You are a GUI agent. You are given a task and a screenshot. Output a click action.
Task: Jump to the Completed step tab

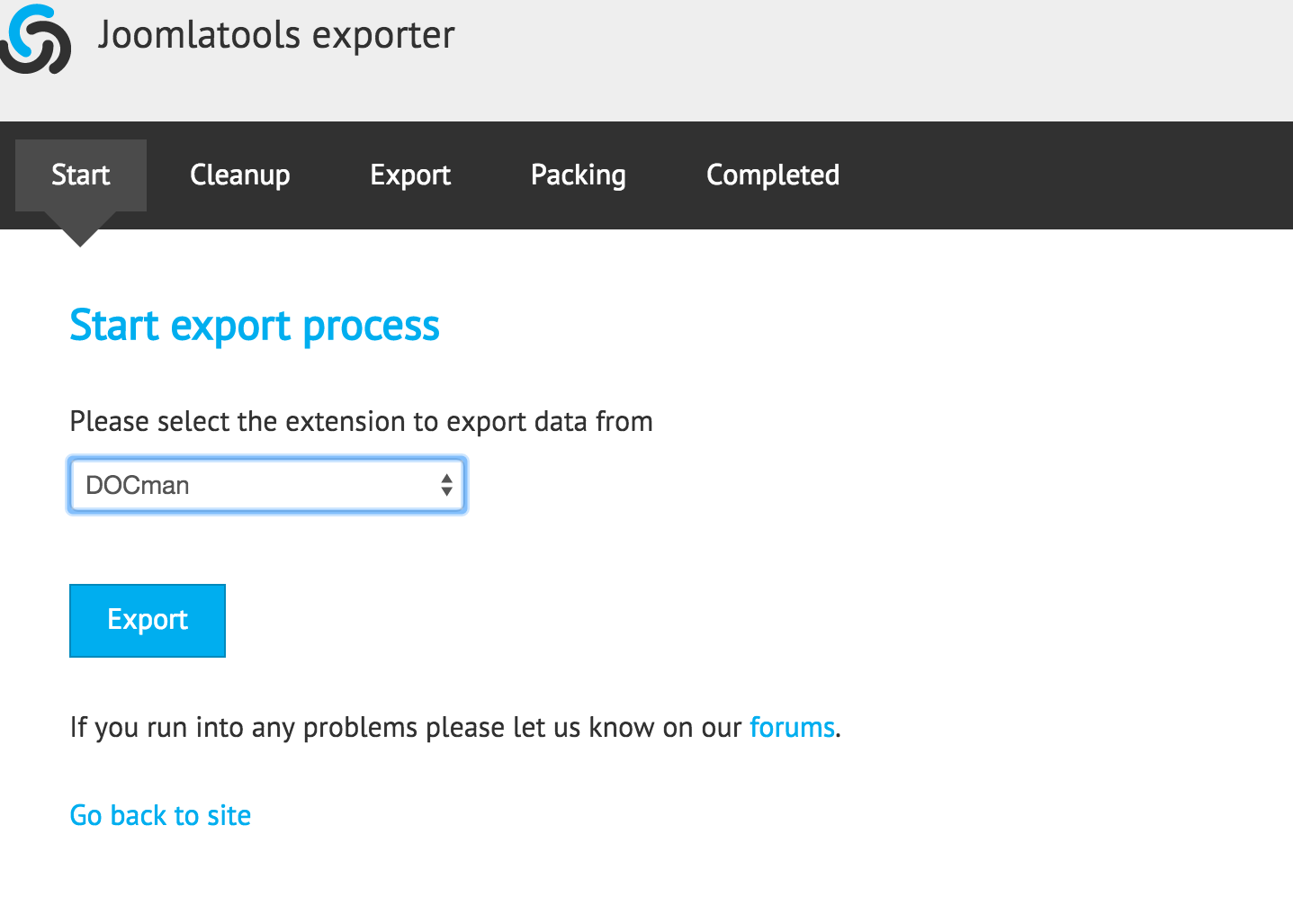point(773,175)
